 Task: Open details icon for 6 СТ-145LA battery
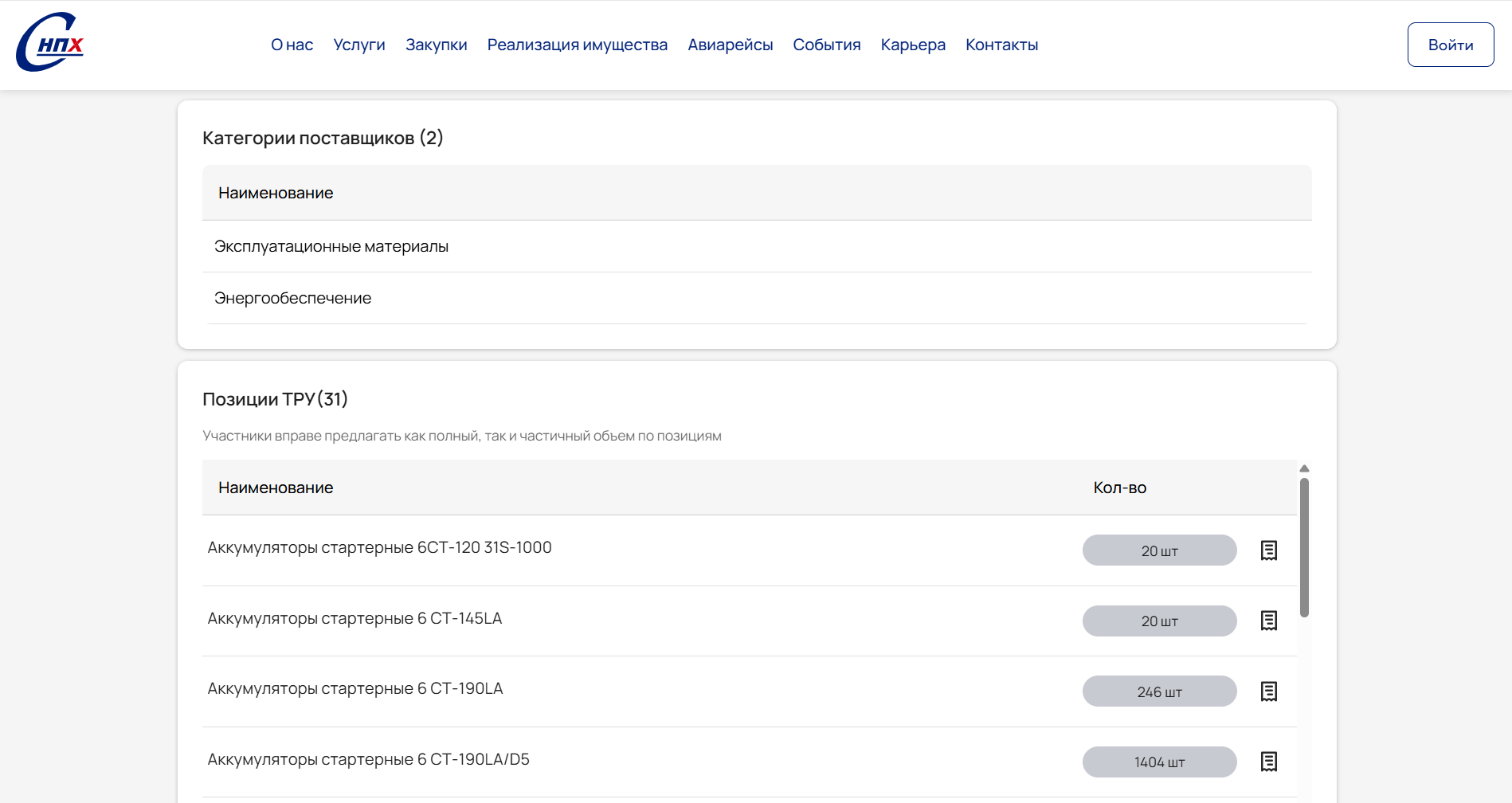click(x=1269, y=621)
